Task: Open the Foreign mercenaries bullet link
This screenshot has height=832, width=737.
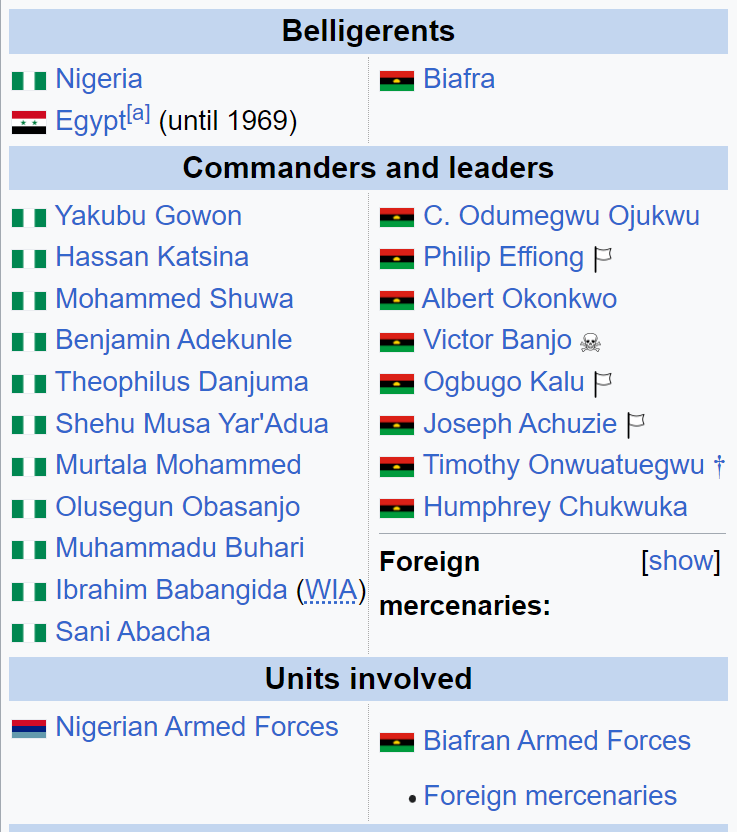Action: (550, 796)
